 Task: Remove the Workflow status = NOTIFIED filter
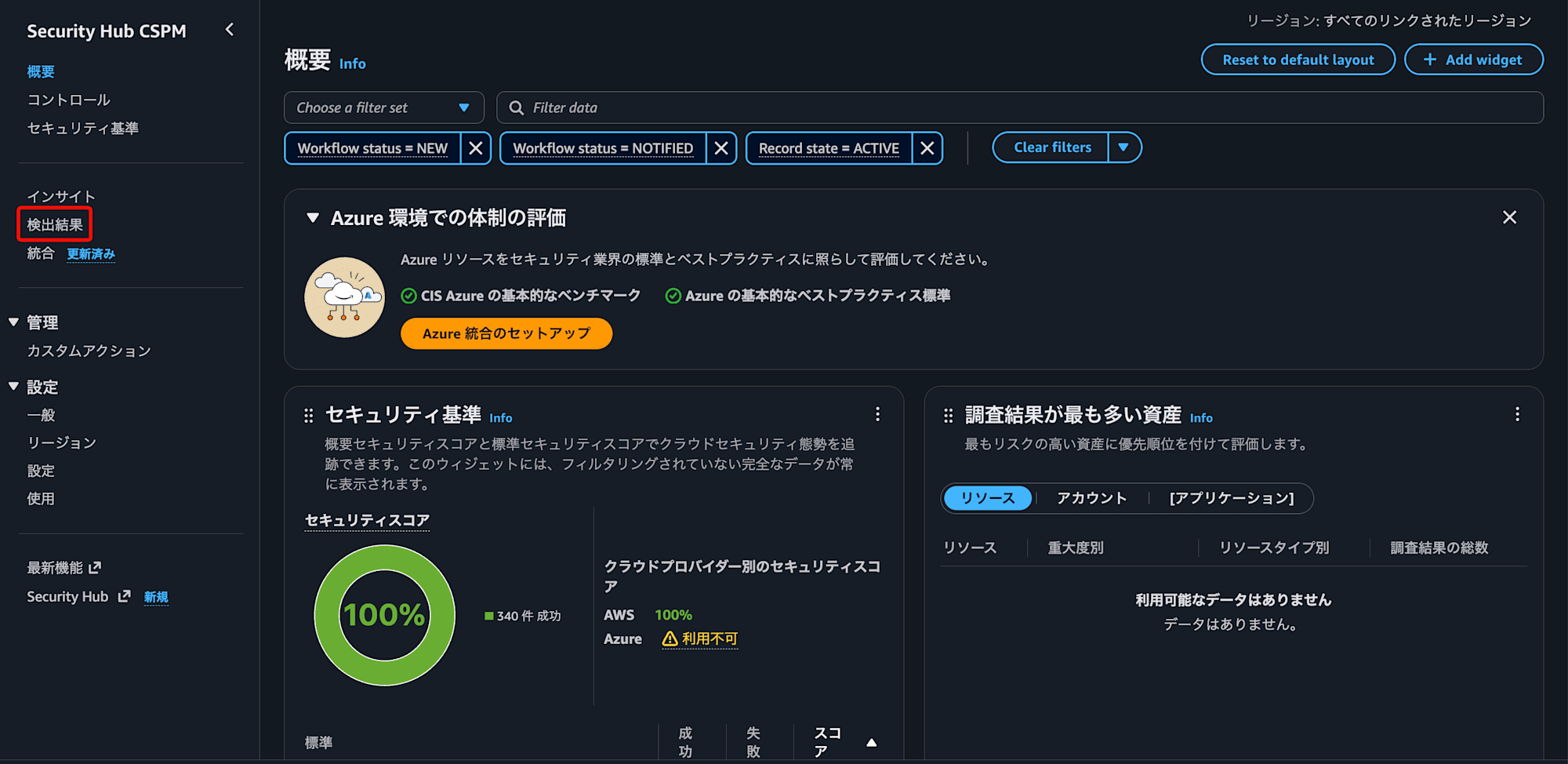point(721,148)
